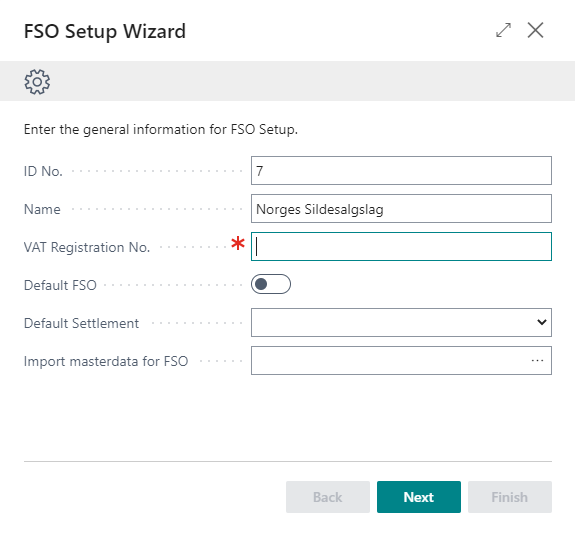Click the Finish button
Viewport: 575px width, 535px height.
click(x=510, y=497)
